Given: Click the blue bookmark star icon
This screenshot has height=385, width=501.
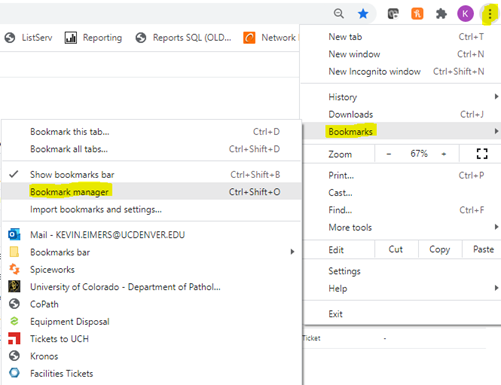Looking at the screenshot, I should click(363, 14).
